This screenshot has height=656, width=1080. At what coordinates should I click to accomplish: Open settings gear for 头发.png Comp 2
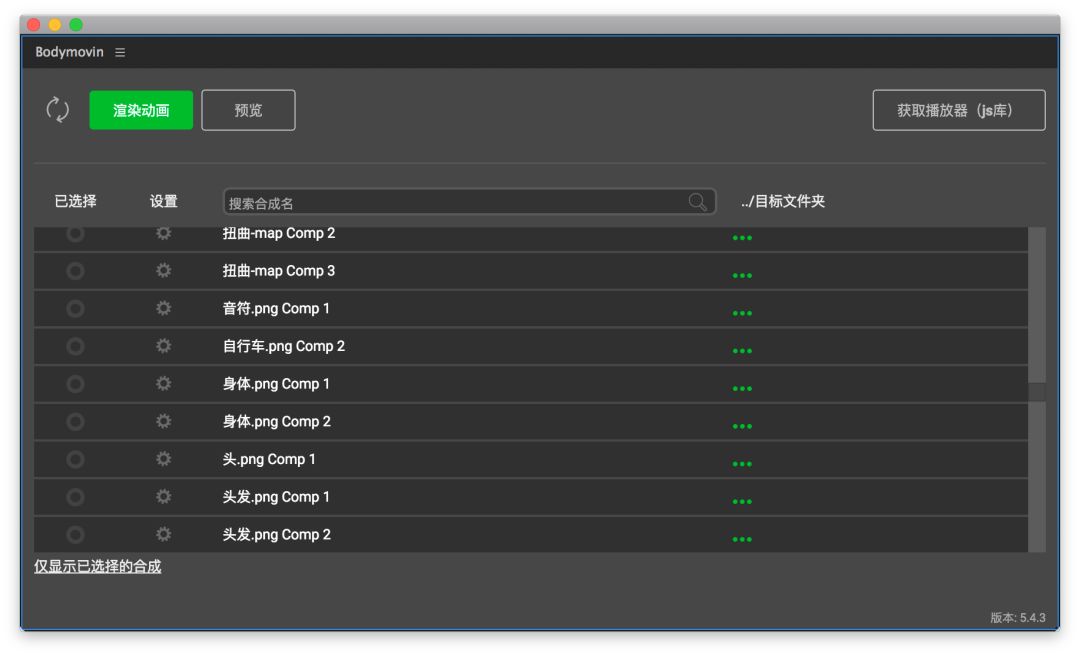click(163, 534)
